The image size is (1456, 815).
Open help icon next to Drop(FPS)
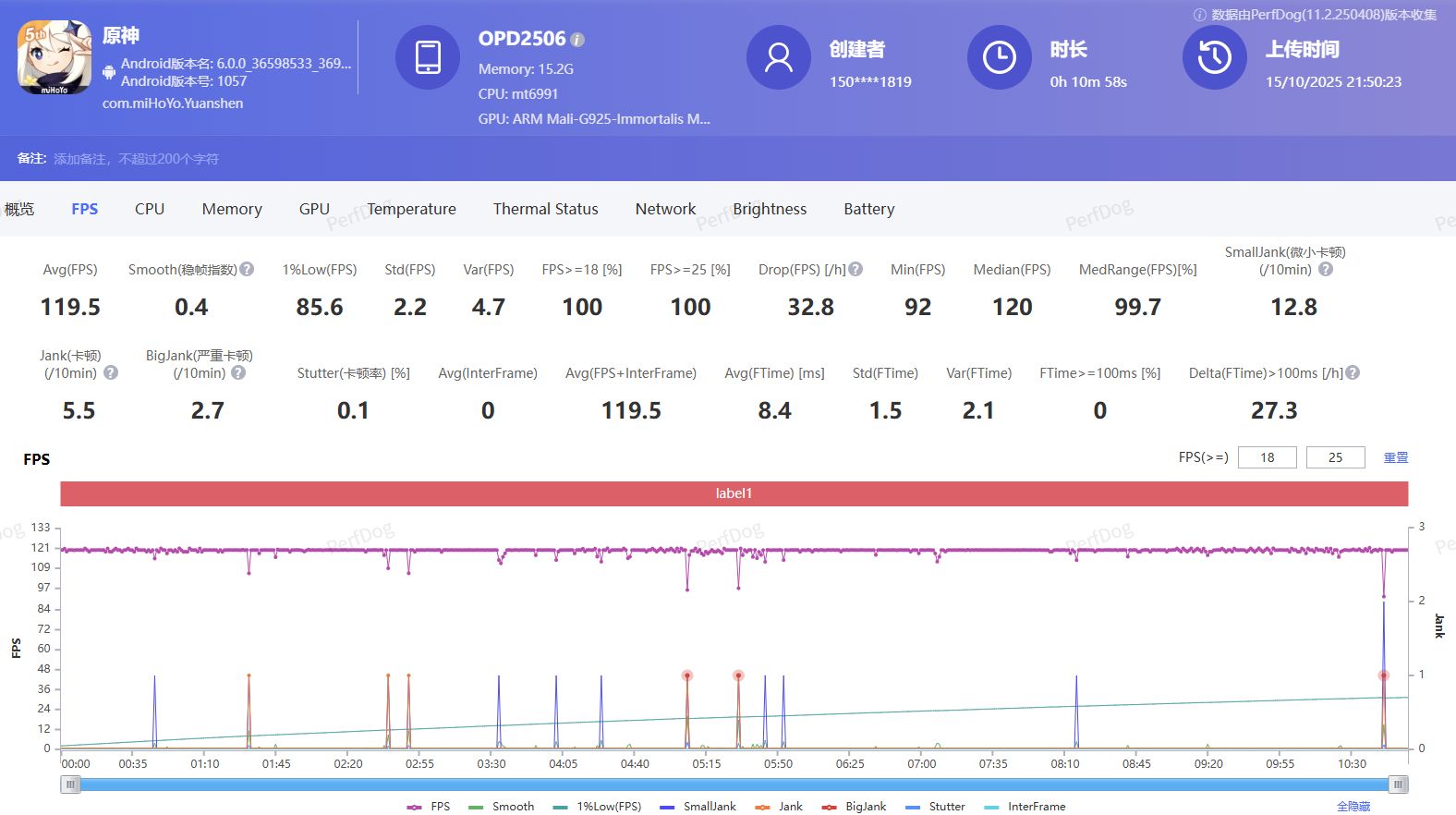pos(855,269)
